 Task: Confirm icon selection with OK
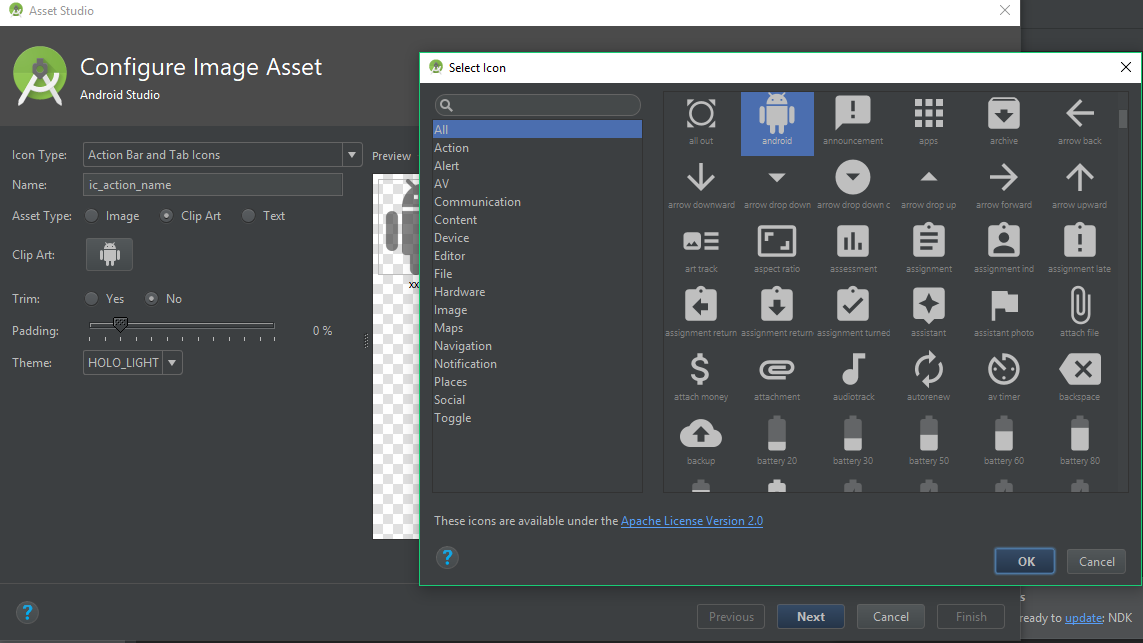(1025, 561)
